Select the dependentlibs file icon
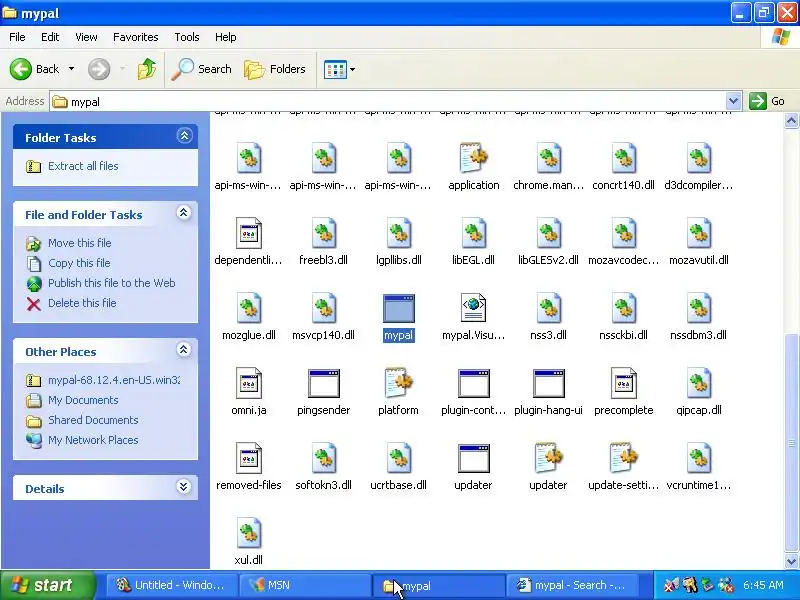 pos(248,233)
